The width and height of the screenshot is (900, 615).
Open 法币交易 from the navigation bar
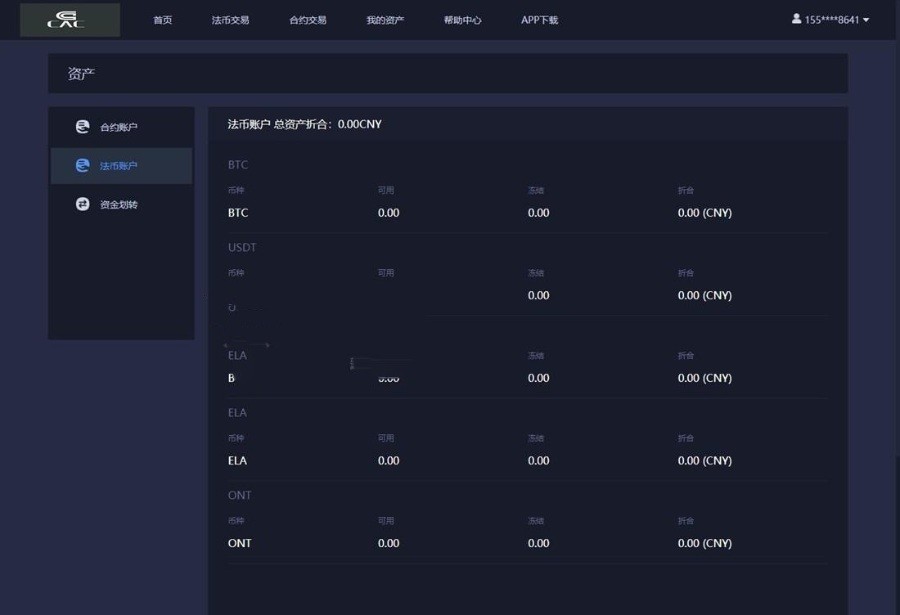pos(230,20)
